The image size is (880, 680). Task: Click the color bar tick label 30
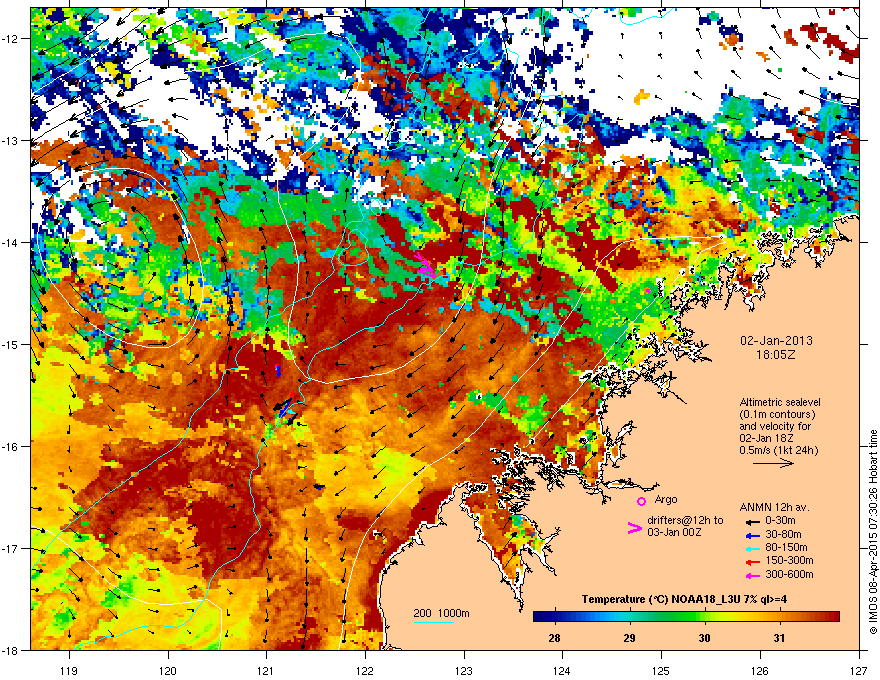click(704, 638)
